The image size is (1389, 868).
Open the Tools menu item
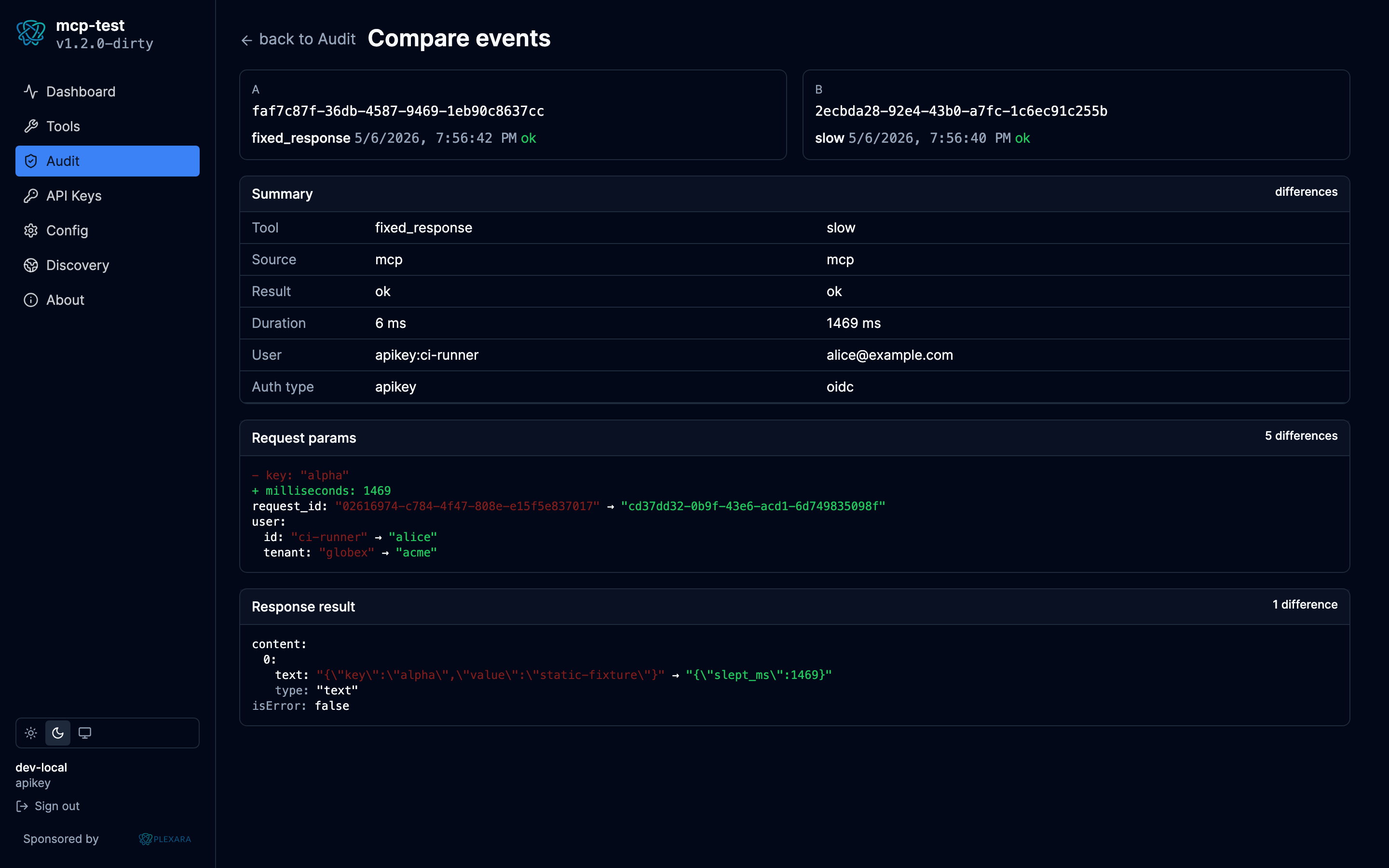tap(108, 126)
